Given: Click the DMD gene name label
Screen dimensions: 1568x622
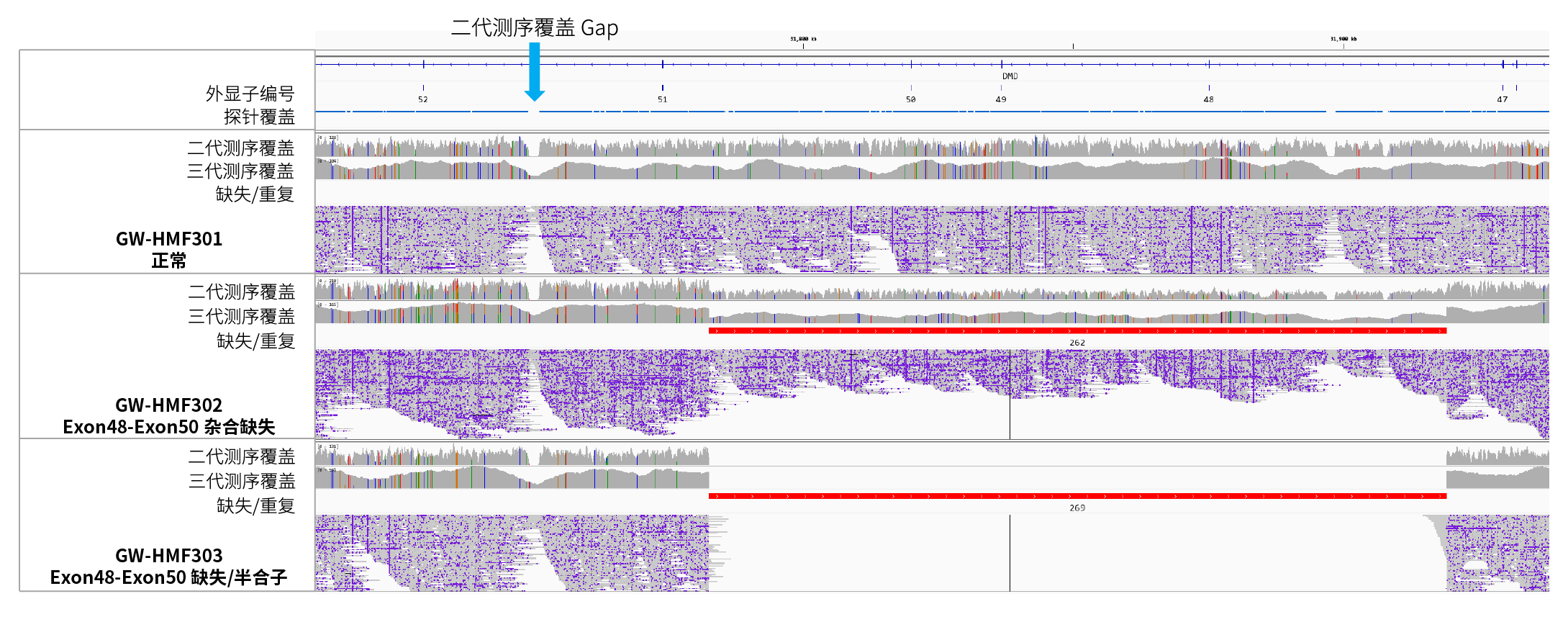Looking at the screenshot, I should [1010, 76].
